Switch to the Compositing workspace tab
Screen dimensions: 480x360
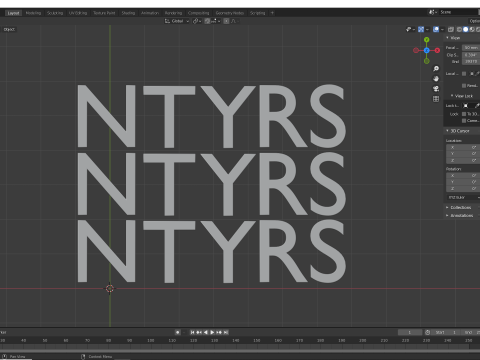tap(198, 13)
